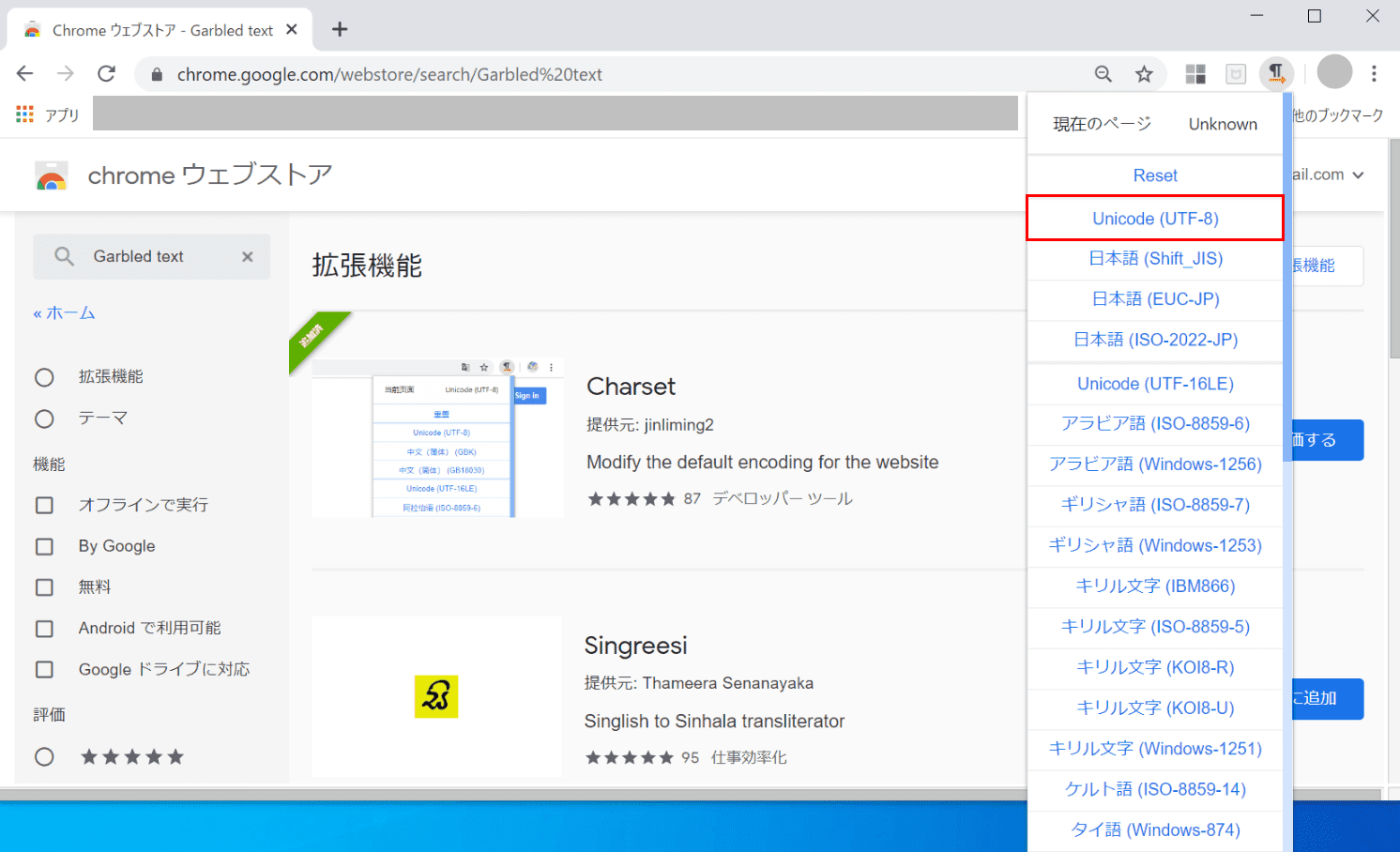Click the yellow Singreesi extension icon
This screenshot has height=852, width=1400.
tap(436, 696)
